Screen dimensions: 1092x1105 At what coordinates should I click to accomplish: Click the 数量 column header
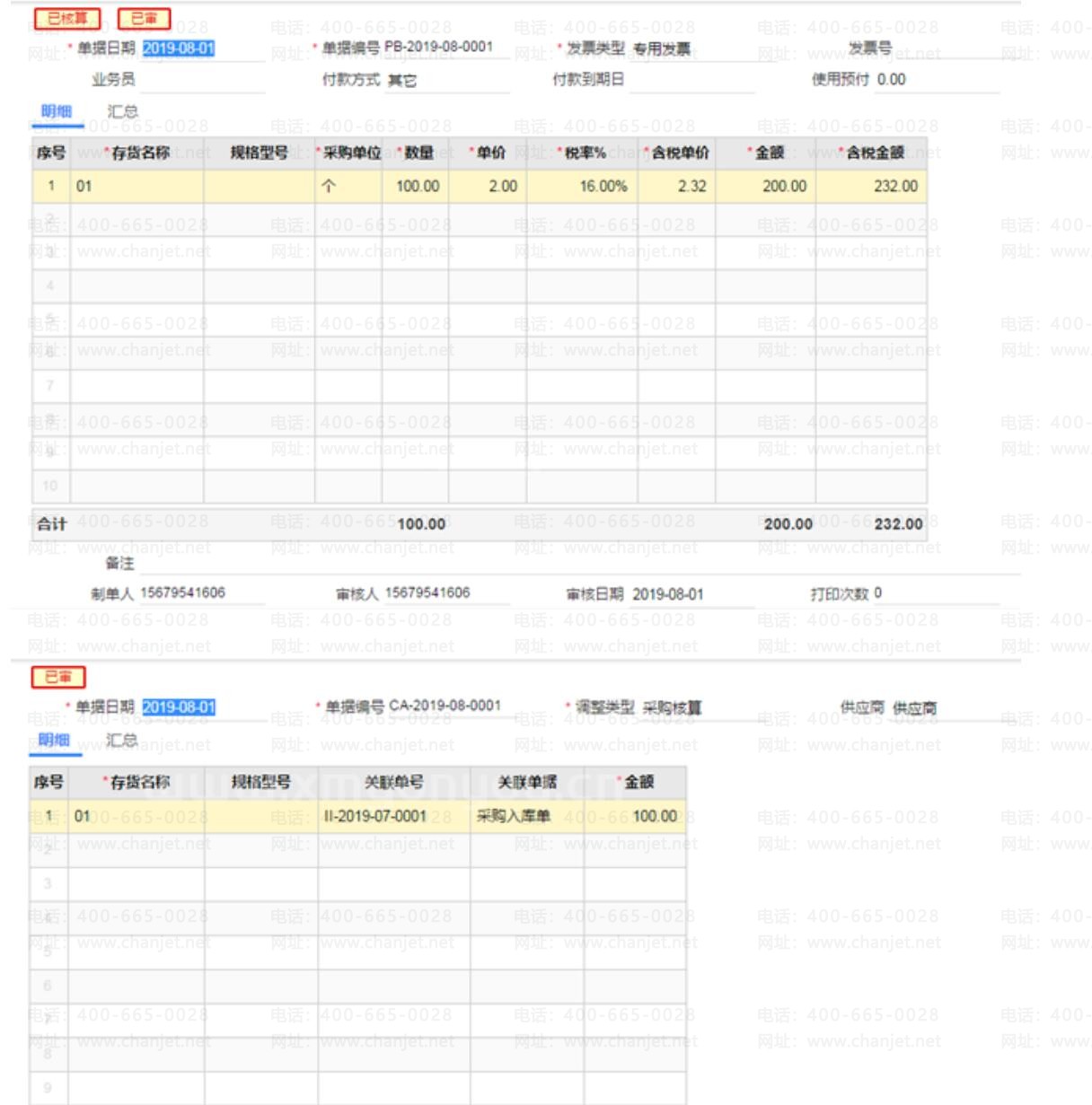coord(415,153)
